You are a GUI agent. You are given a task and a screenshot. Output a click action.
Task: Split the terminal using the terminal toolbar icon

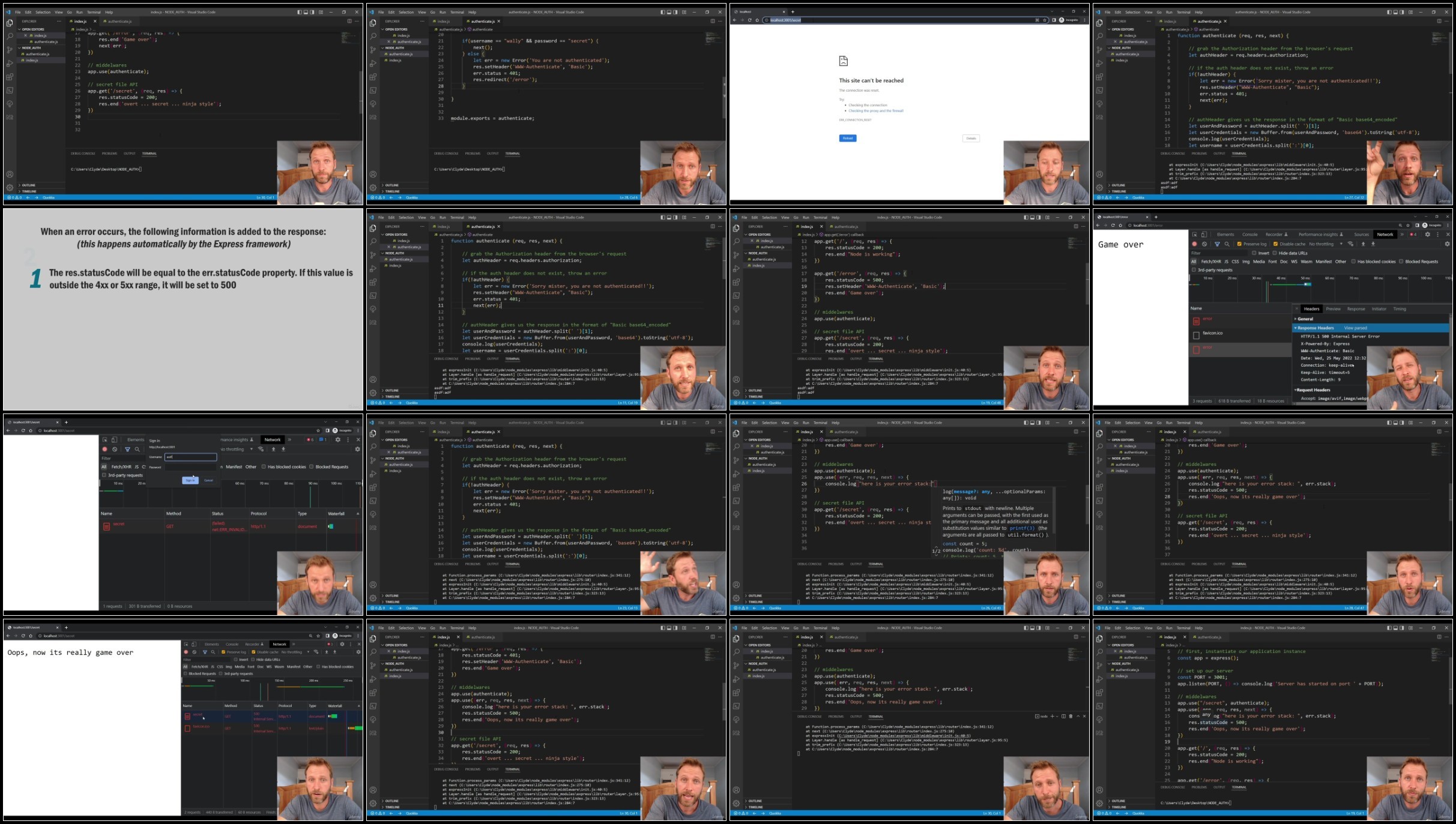1063,716
